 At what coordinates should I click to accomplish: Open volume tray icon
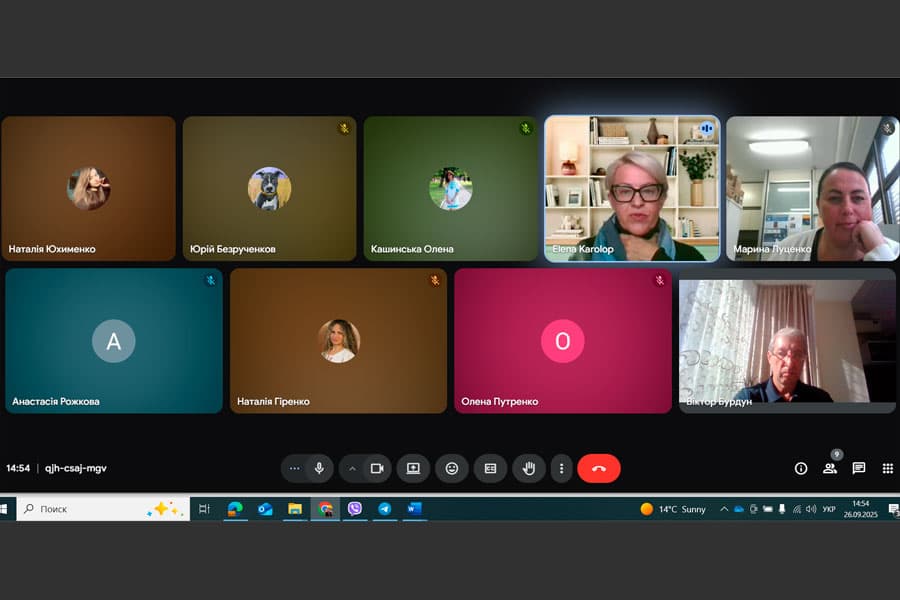[811, 509]
